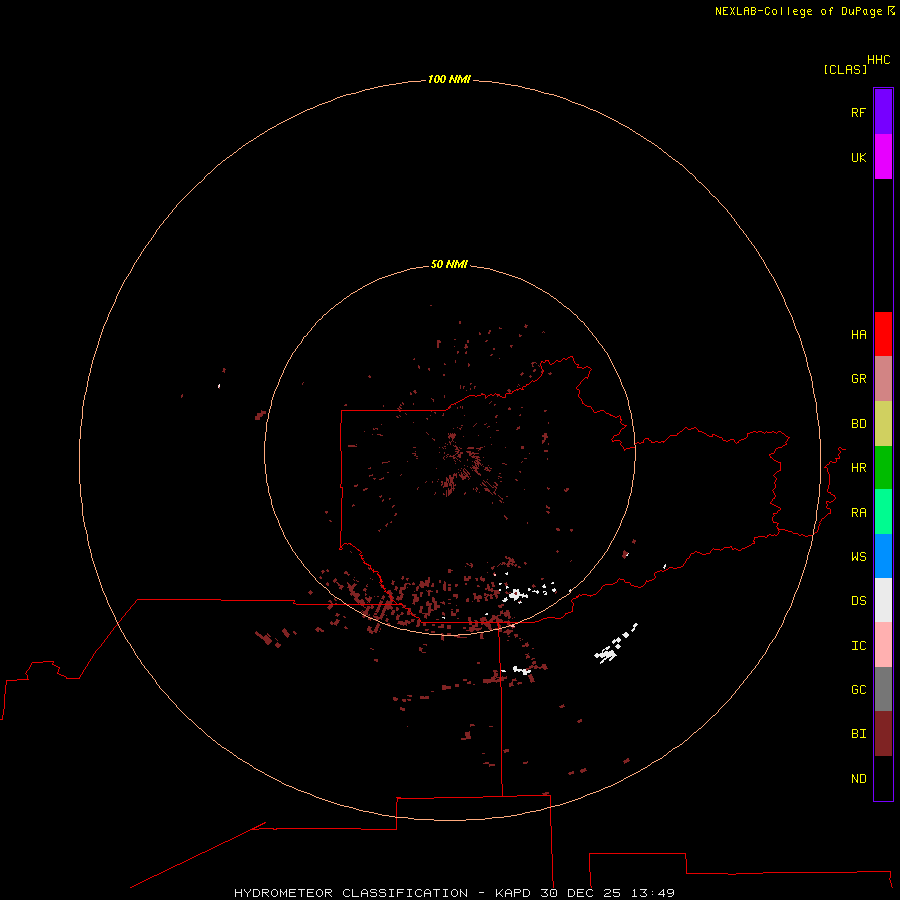This screenshot has width=900, height=900.
Task: Click the DS legend label
Action: point(859,601)
